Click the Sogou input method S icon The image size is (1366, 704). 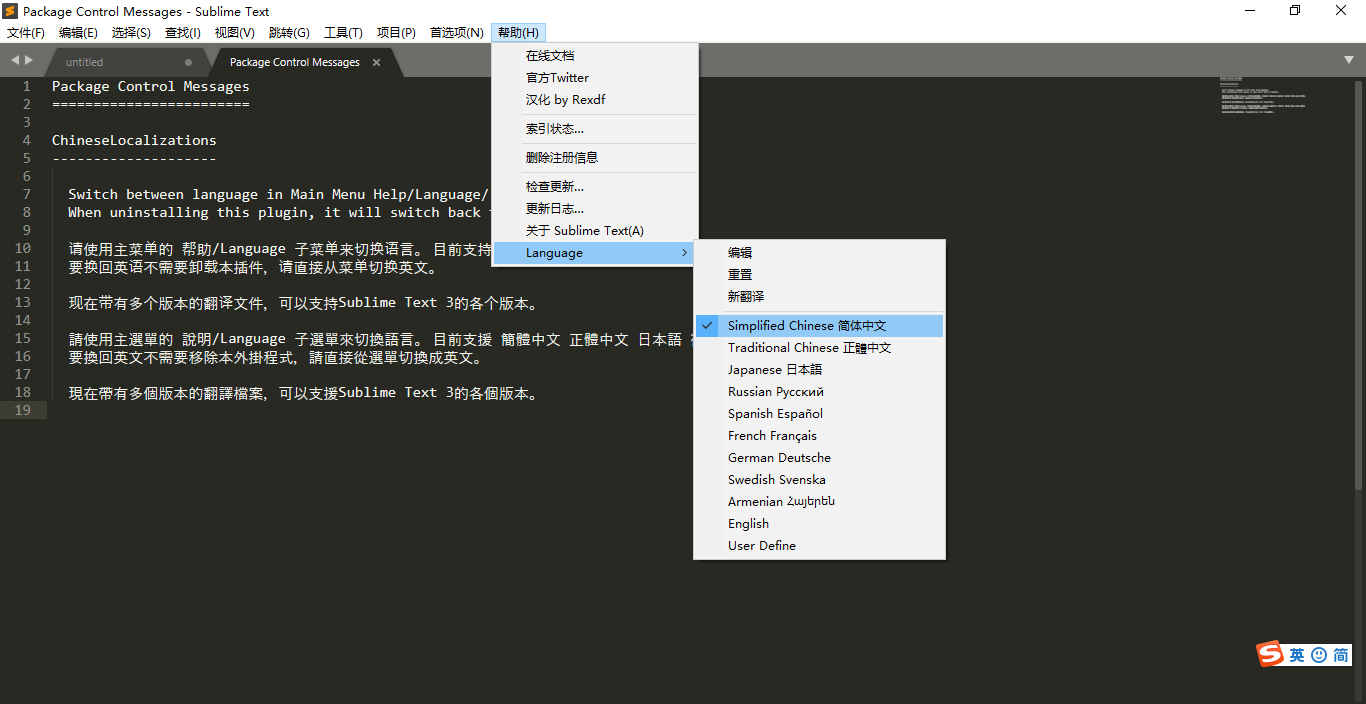pos(1270,654)
